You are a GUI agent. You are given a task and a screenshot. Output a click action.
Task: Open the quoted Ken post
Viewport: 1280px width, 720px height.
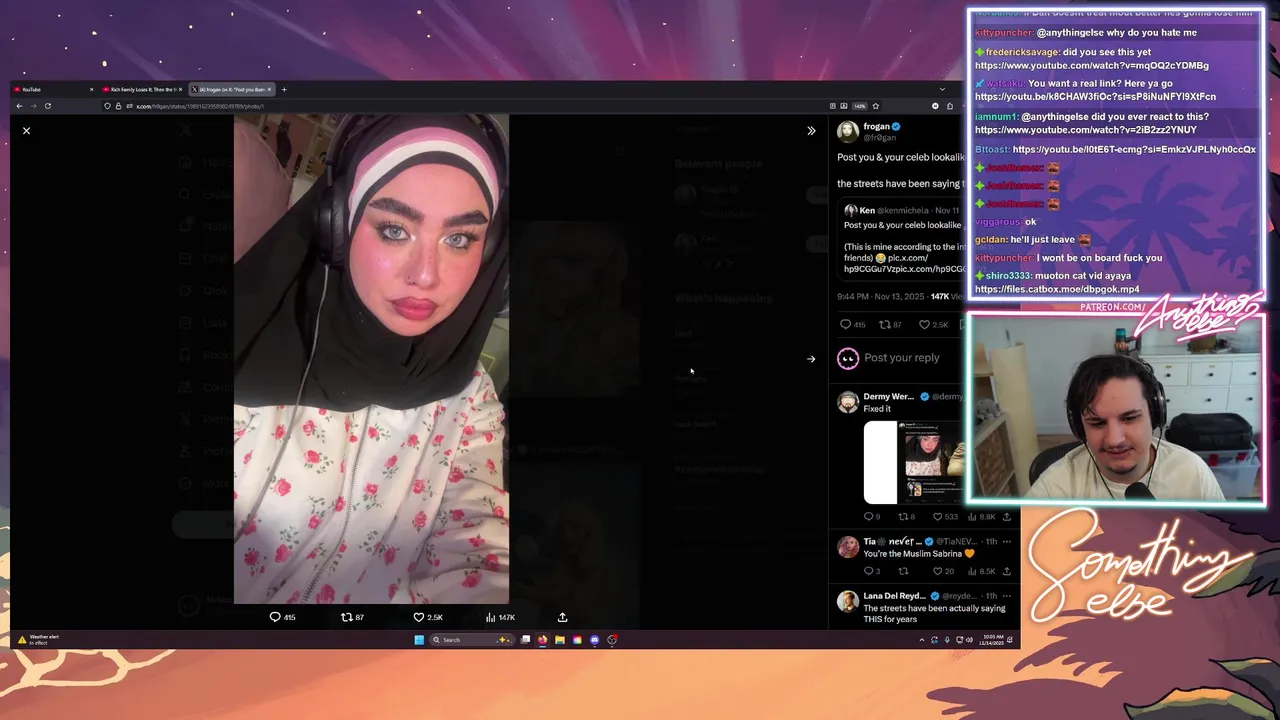902,239
